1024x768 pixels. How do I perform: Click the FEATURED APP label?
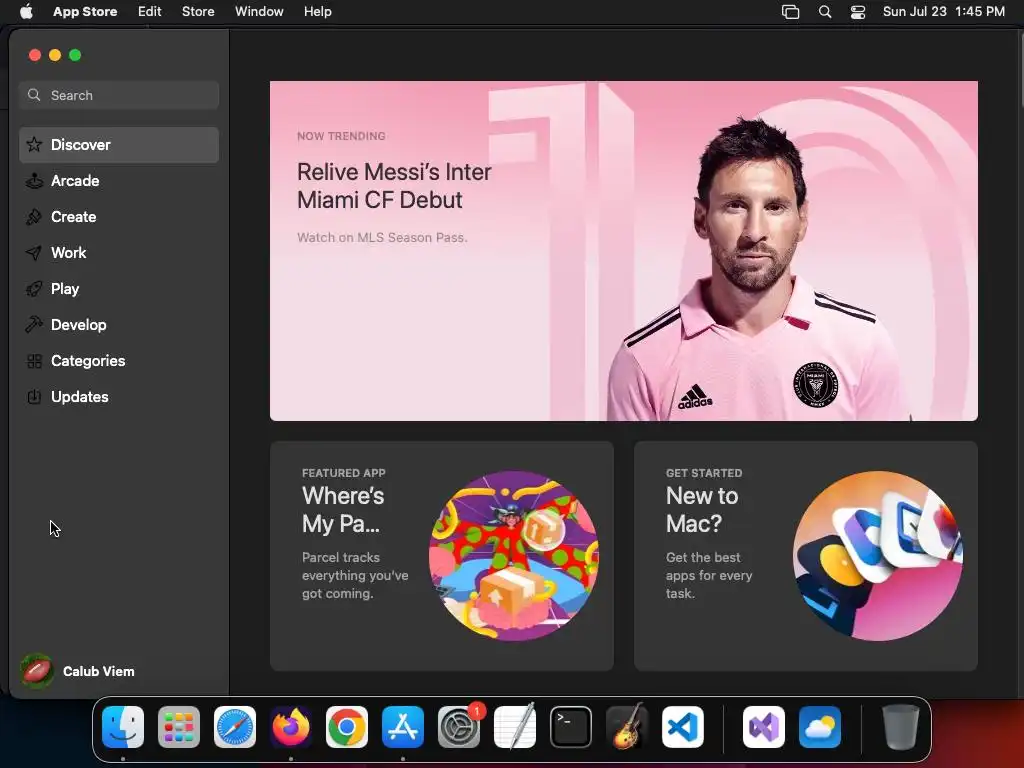pyautogui.click(x=344, y=473)
